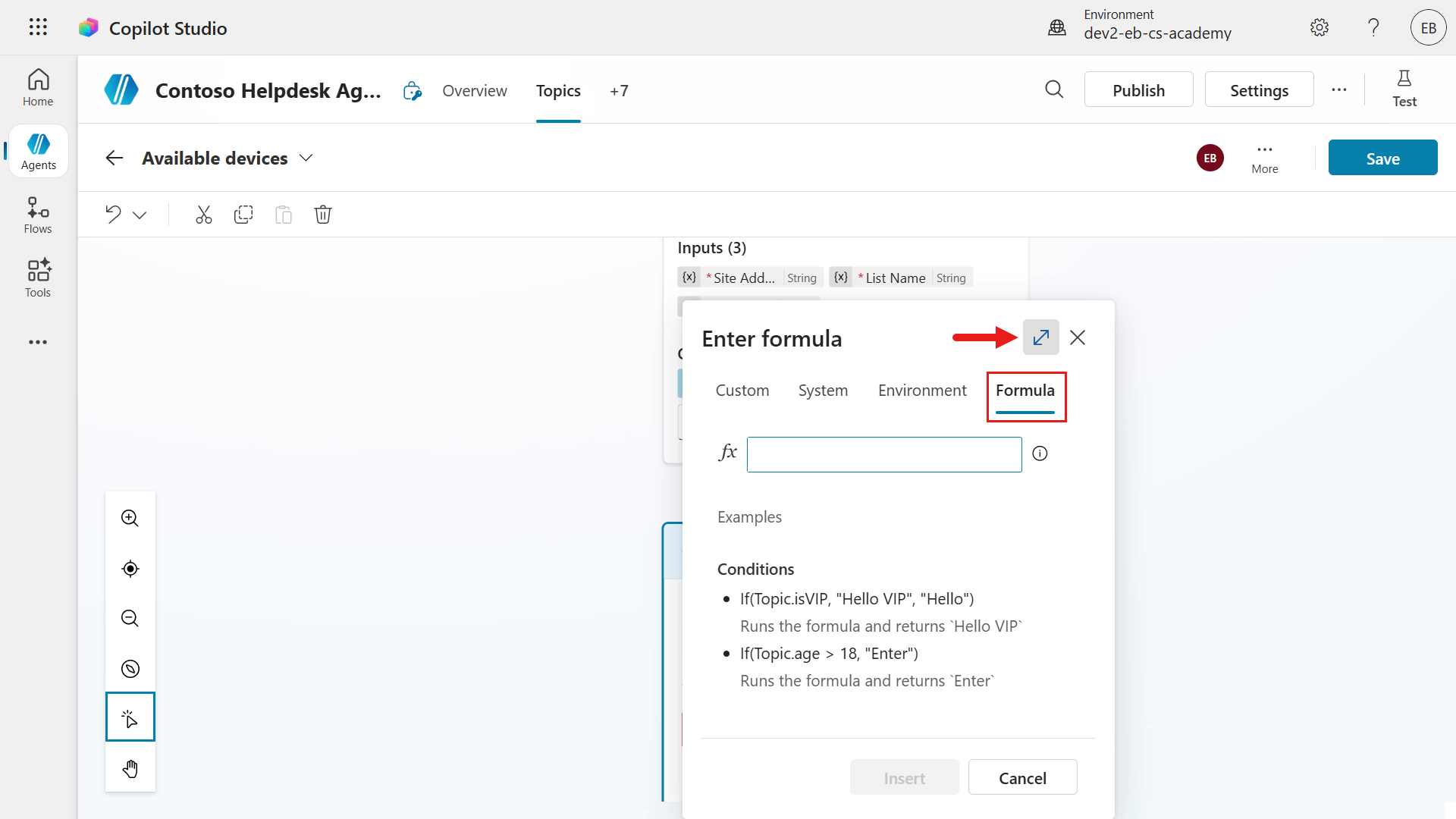Viewport: 1456px width, 819px height.
Task: Open the Test panel
Action: coord(1404,89)
